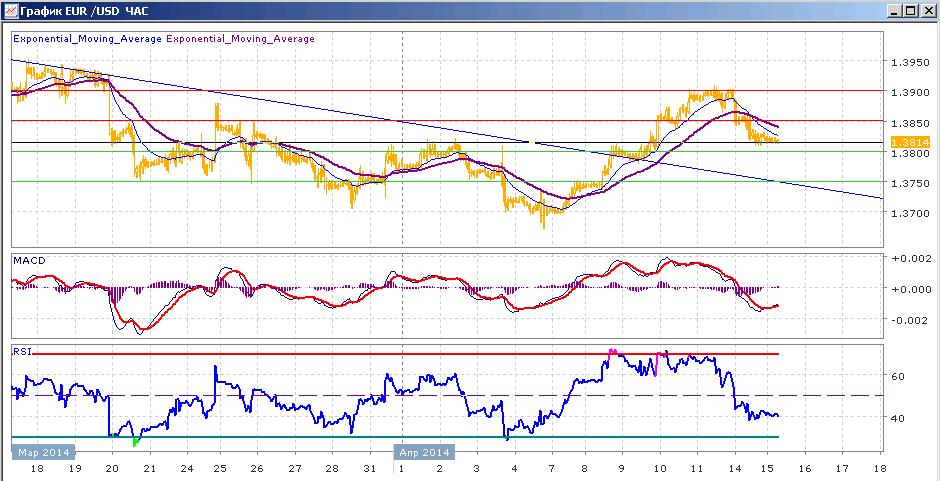Maximize the График EUR/USD window

(911, 11)
